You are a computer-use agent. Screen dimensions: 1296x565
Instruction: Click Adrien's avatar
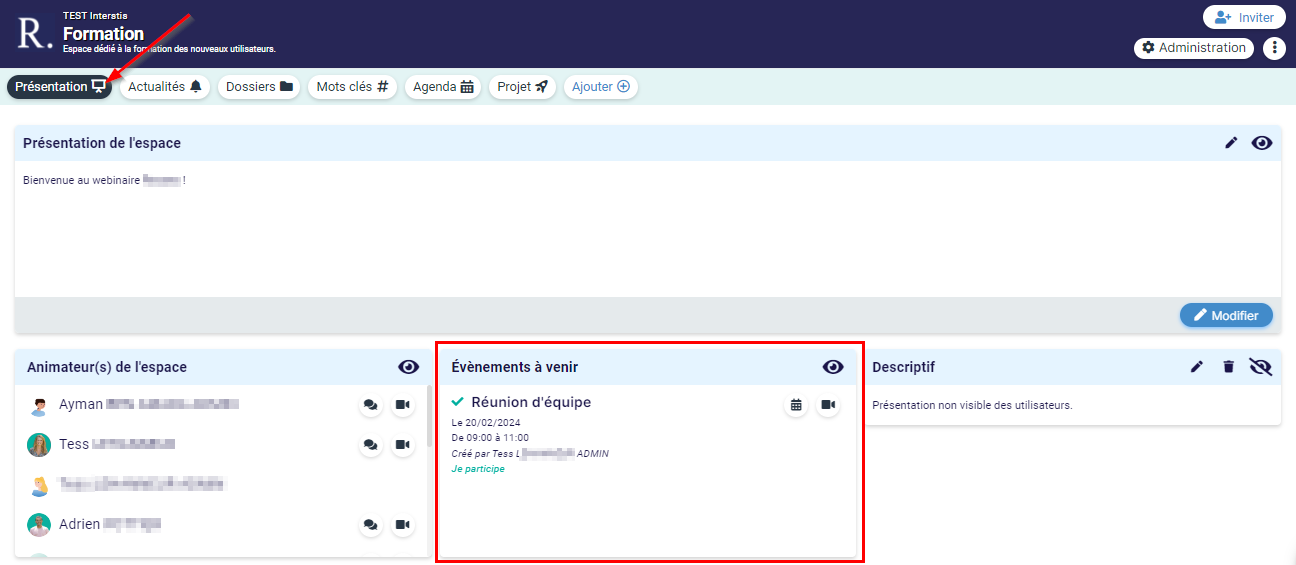point(39,524)
